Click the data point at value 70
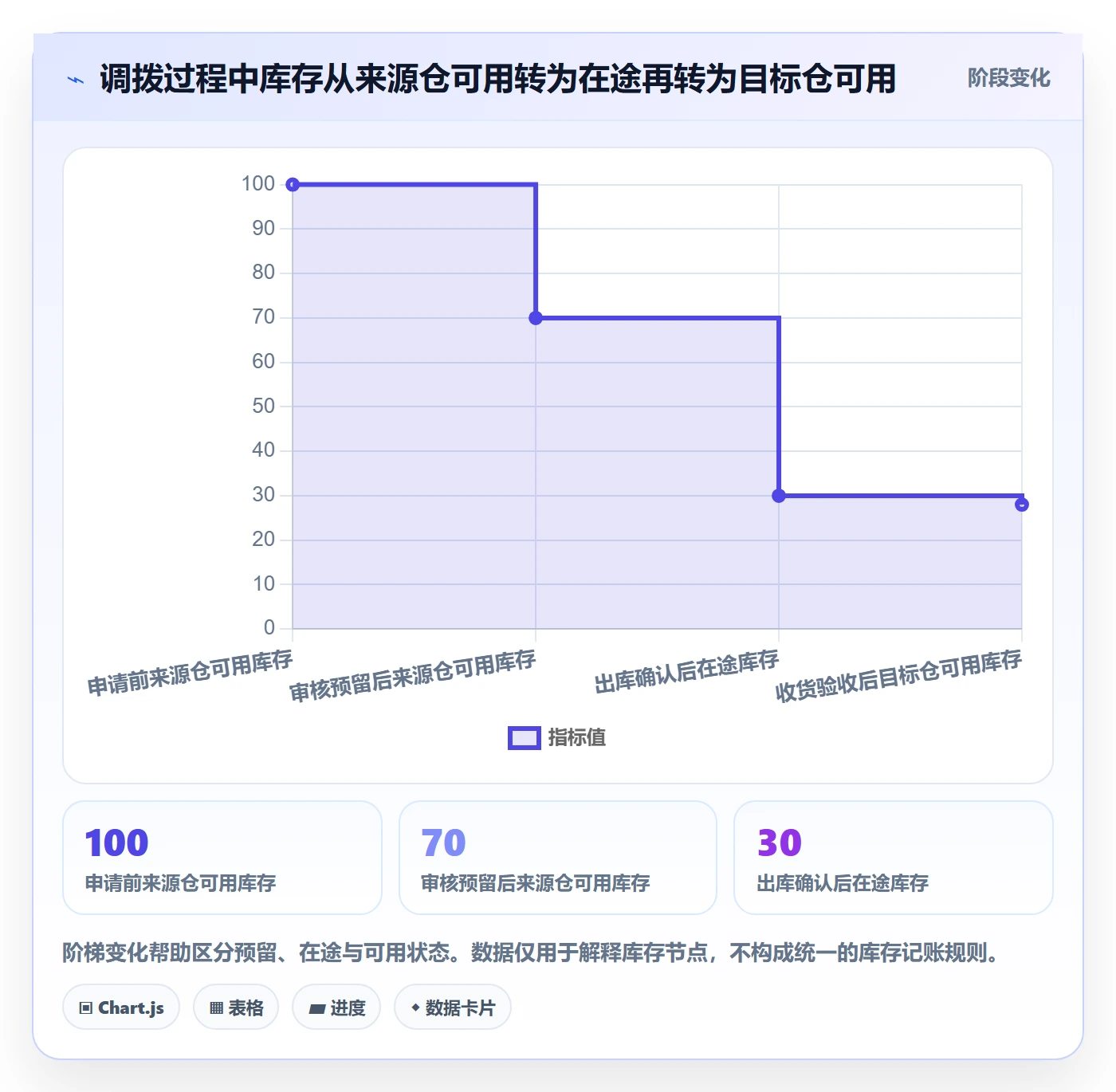Viewport: 1116px width, 1092px height. (x=536, y=318)
